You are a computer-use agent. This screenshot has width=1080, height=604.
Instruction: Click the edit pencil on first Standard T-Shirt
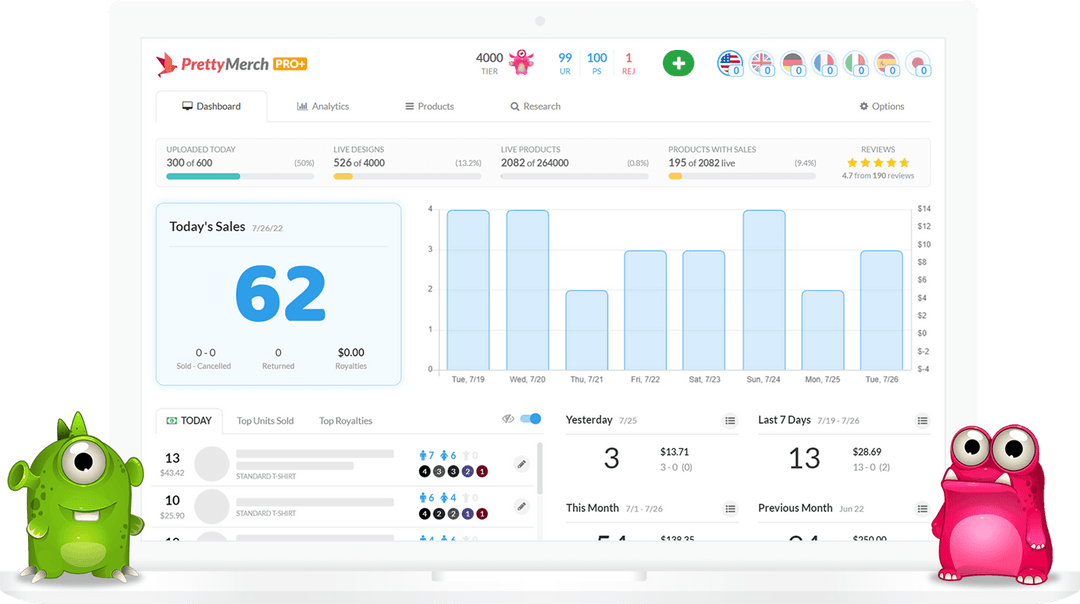(x=521, y=464)
